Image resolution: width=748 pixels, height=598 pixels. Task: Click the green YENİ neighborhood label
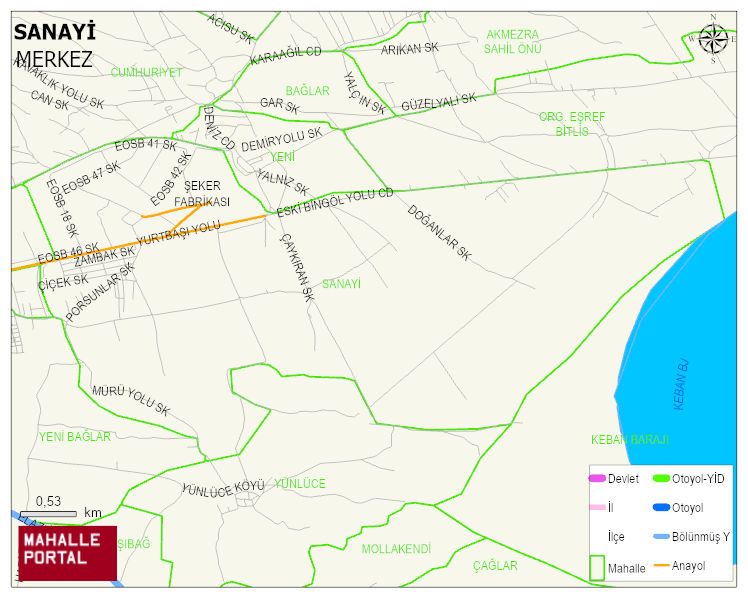tap(282, 156)
